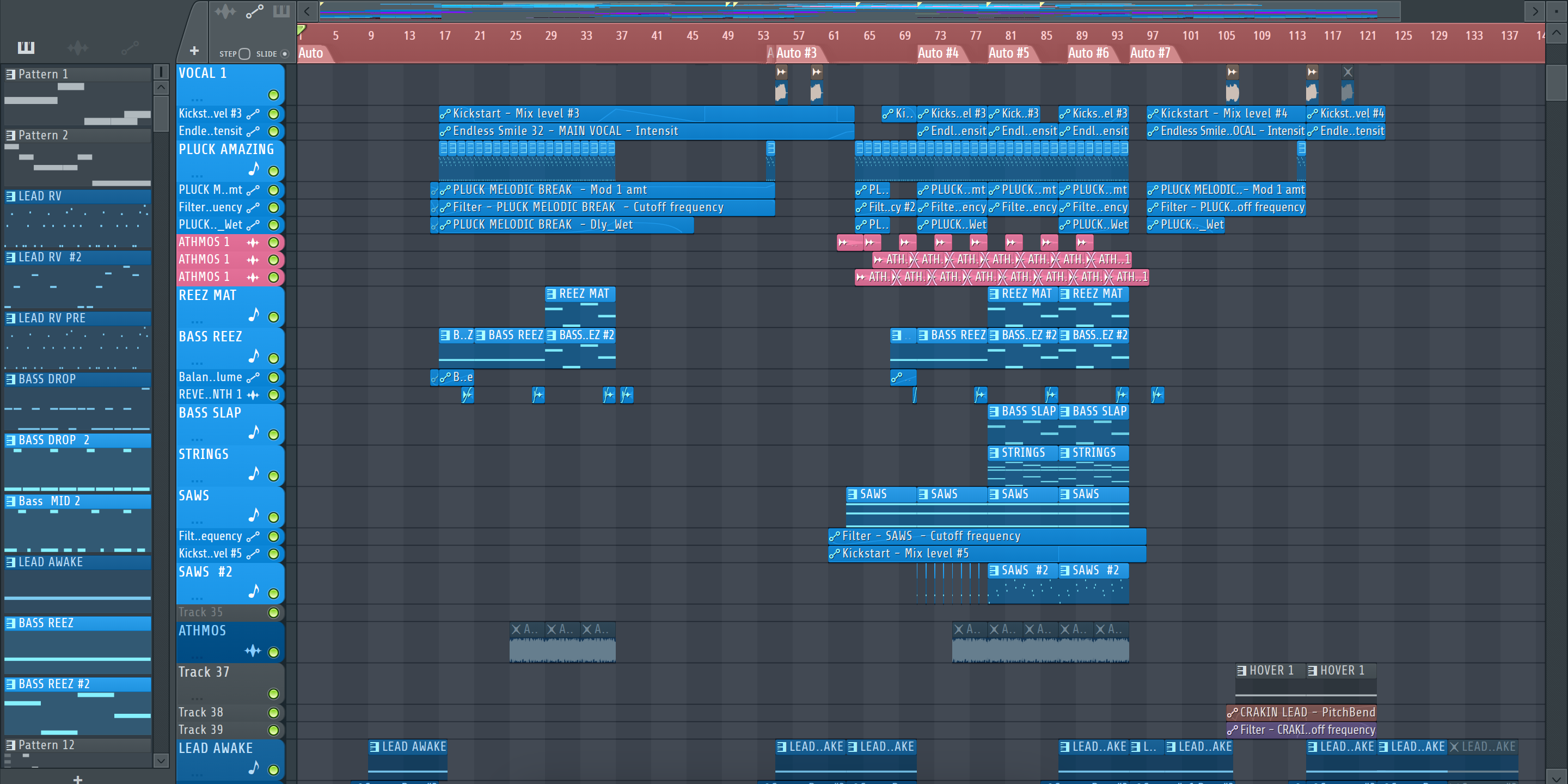Click the note icon on BASS SLAP track
This screenshot has height=784, width=1568.
coord(254,432)
